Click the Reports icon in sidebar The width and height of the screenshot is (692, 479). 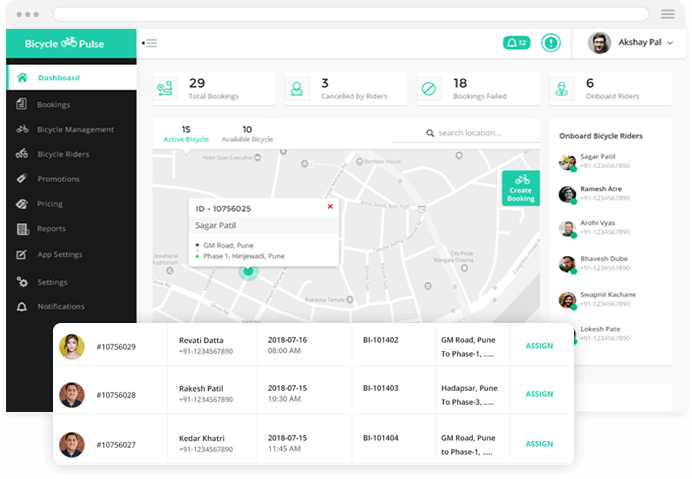click(23, 229)
